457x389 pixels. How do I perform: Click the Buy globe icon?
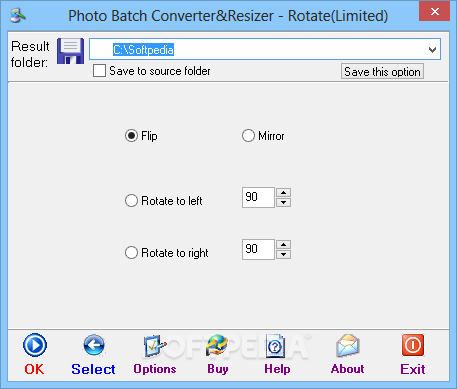[217, 345]
